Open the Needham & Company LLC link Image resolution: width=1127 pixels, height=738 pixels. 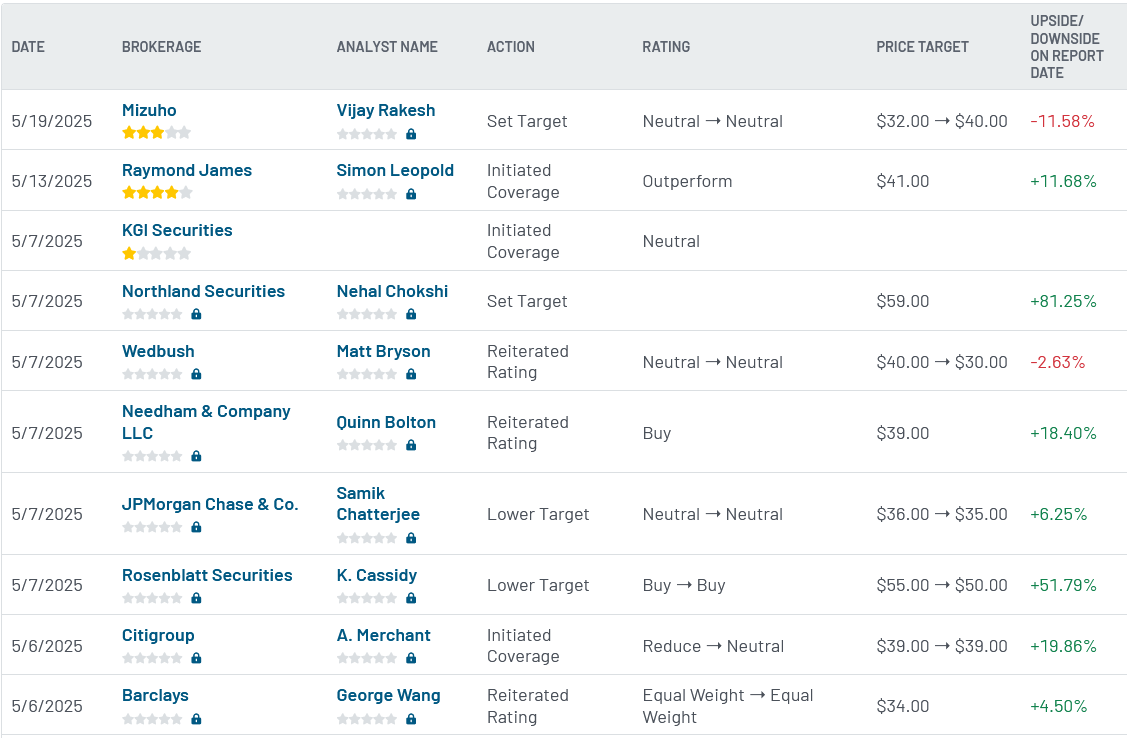[206, 422]
